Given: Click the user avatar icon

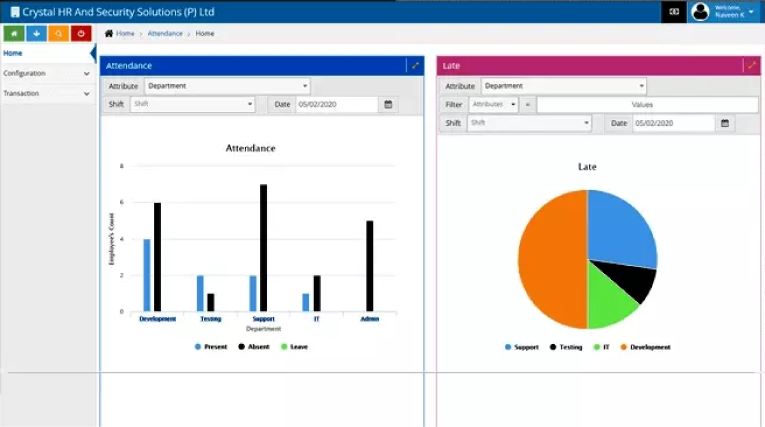Looking at the screenshot, I should [700, 11].
